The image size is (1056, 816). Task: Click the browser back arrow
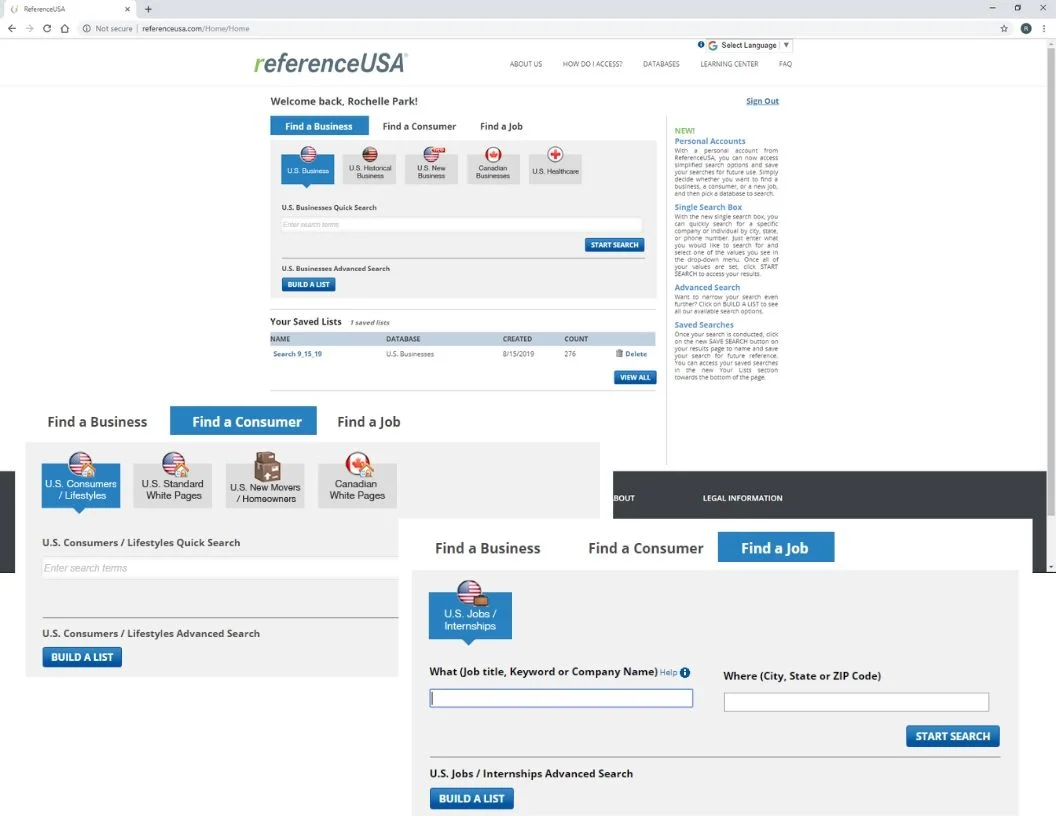click(x=11, y=28)
